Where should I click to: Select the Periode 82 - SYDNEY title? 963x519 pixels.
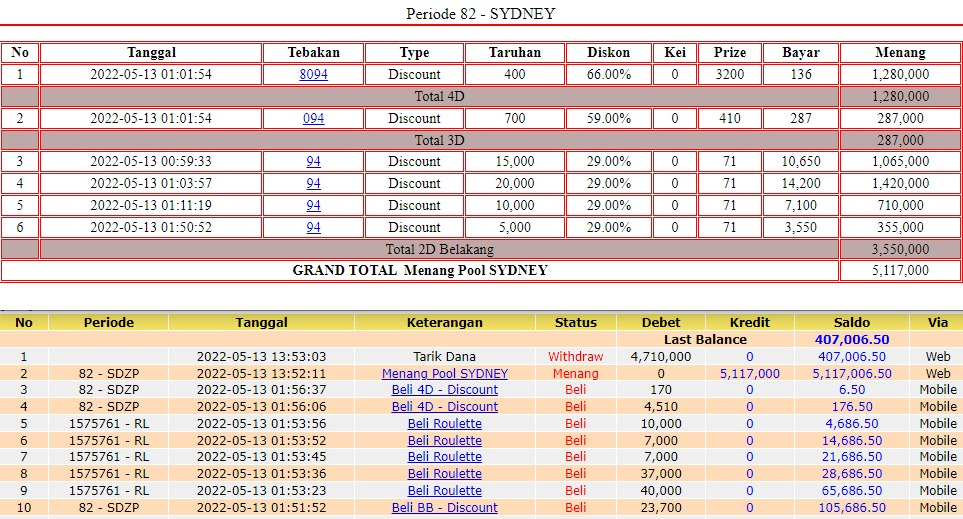pos(481,14)
